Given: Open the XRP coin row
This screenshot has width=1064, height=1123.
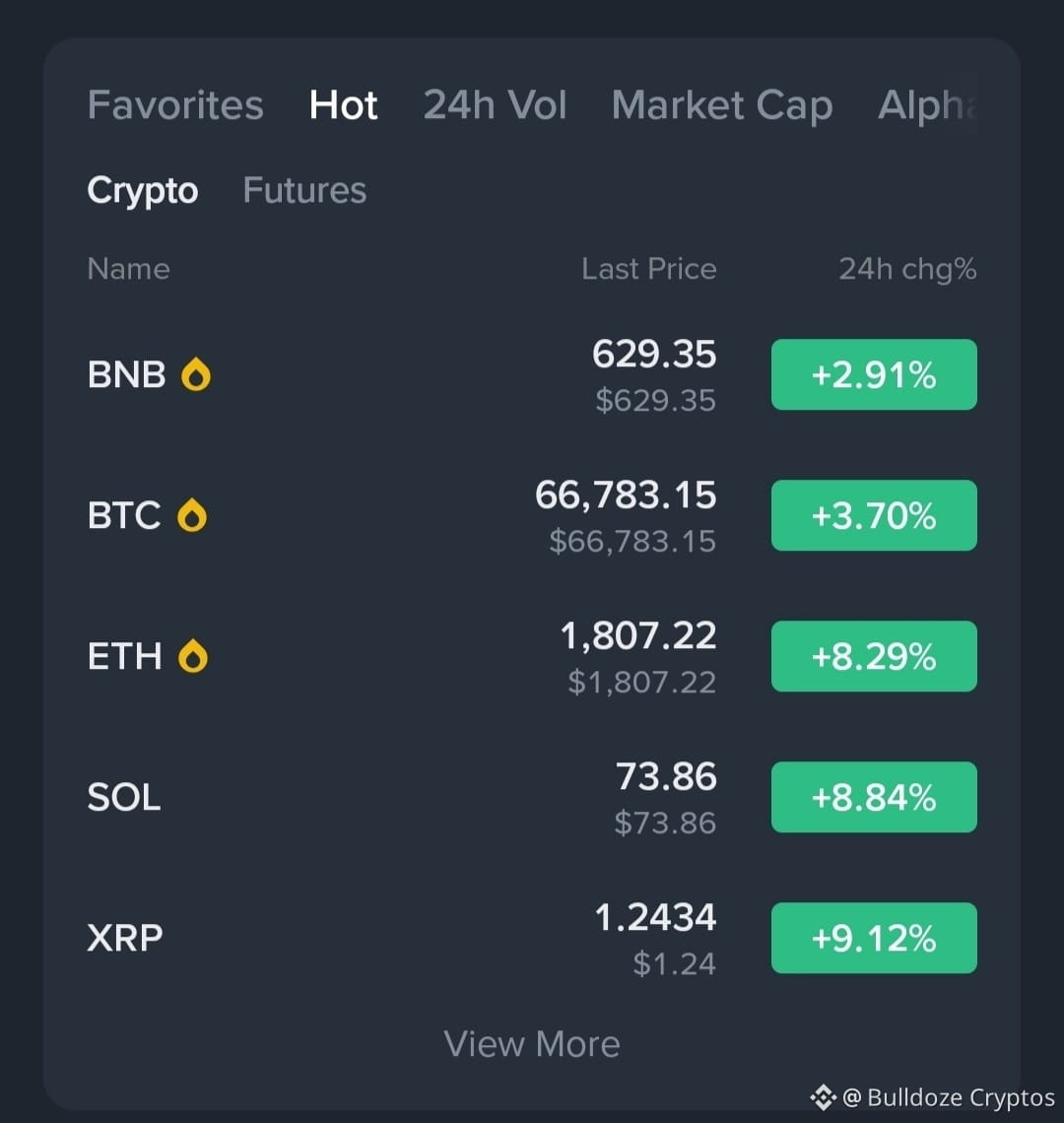Looking at the screenshot, I should [532, 938].
